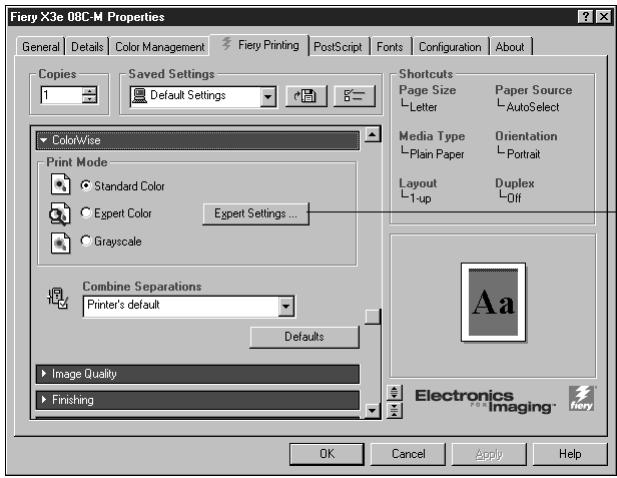The image size is (617, 478).
Task: Switch to the Configuration tab
Action: (x=450, y=47)
